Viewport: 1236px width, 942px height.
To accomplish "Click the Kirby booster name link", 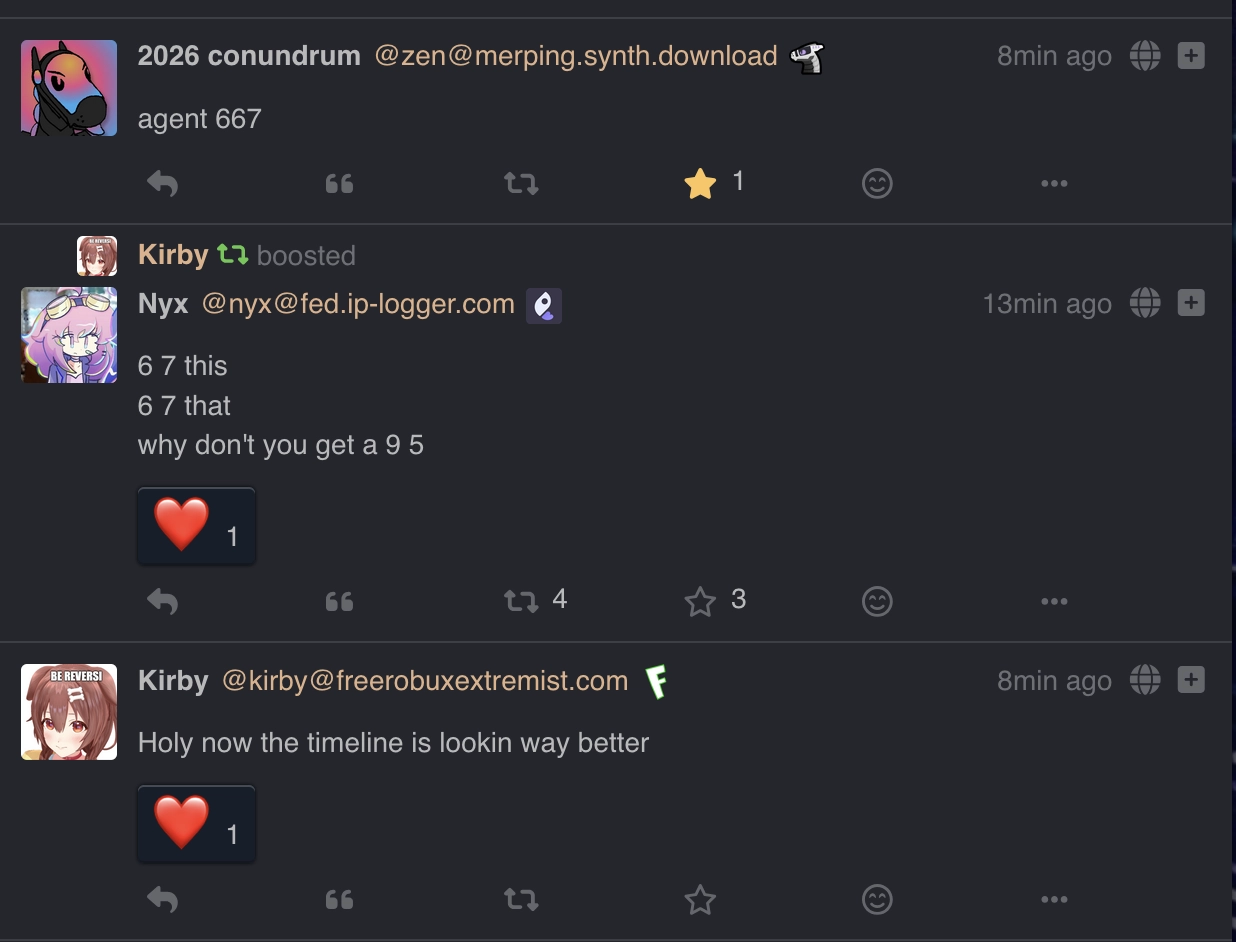I will (173, 255).
